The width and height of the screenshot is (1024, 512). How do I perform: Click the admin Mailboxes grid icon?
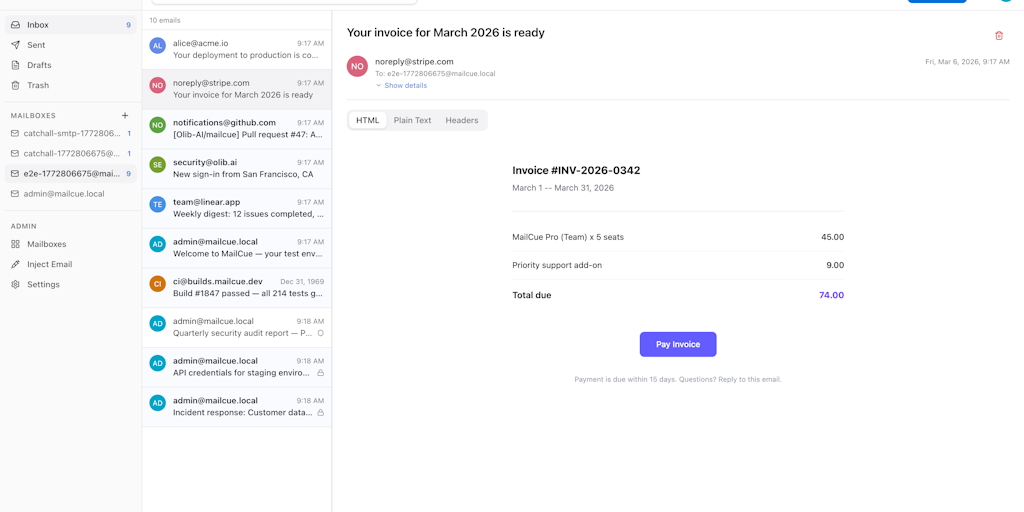pos(15,244)
